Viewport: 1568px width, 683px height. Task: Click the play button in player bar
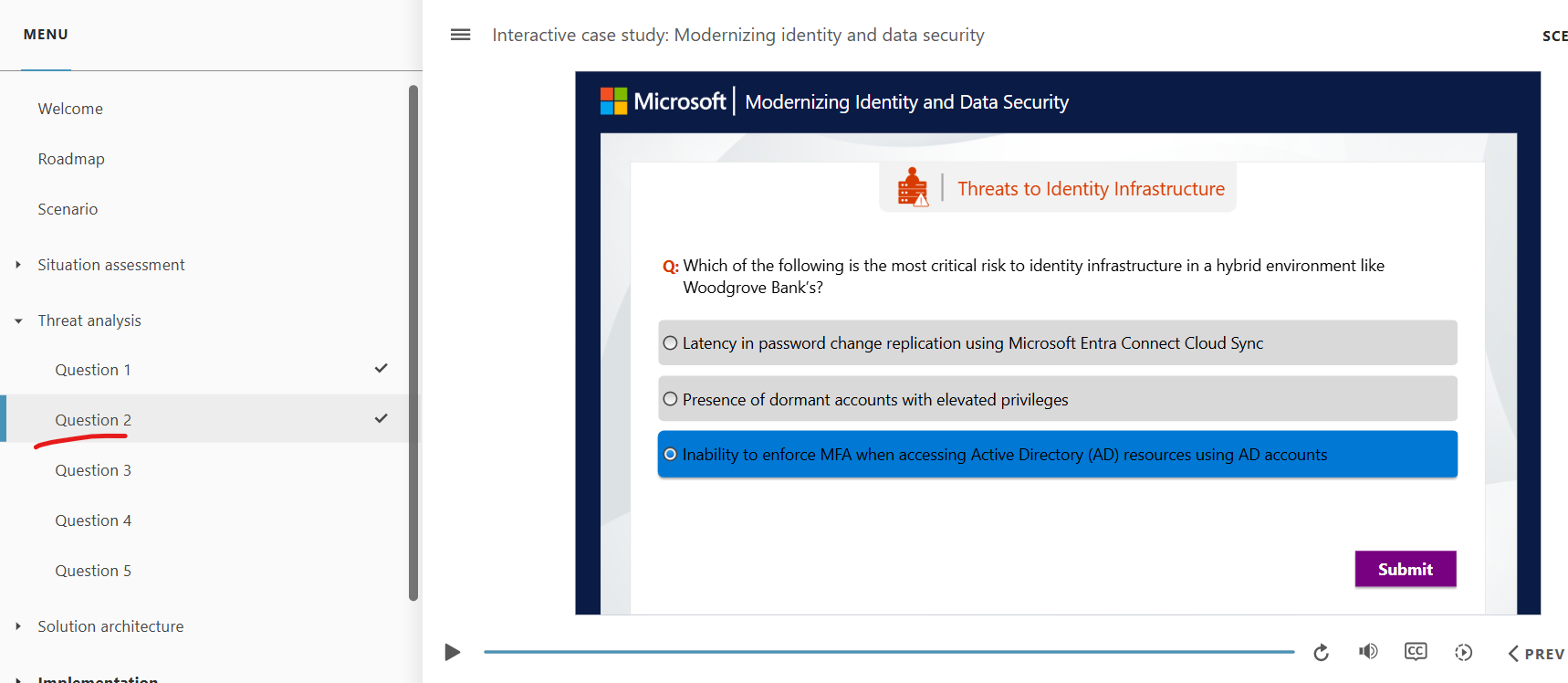(x=452, y=652)
